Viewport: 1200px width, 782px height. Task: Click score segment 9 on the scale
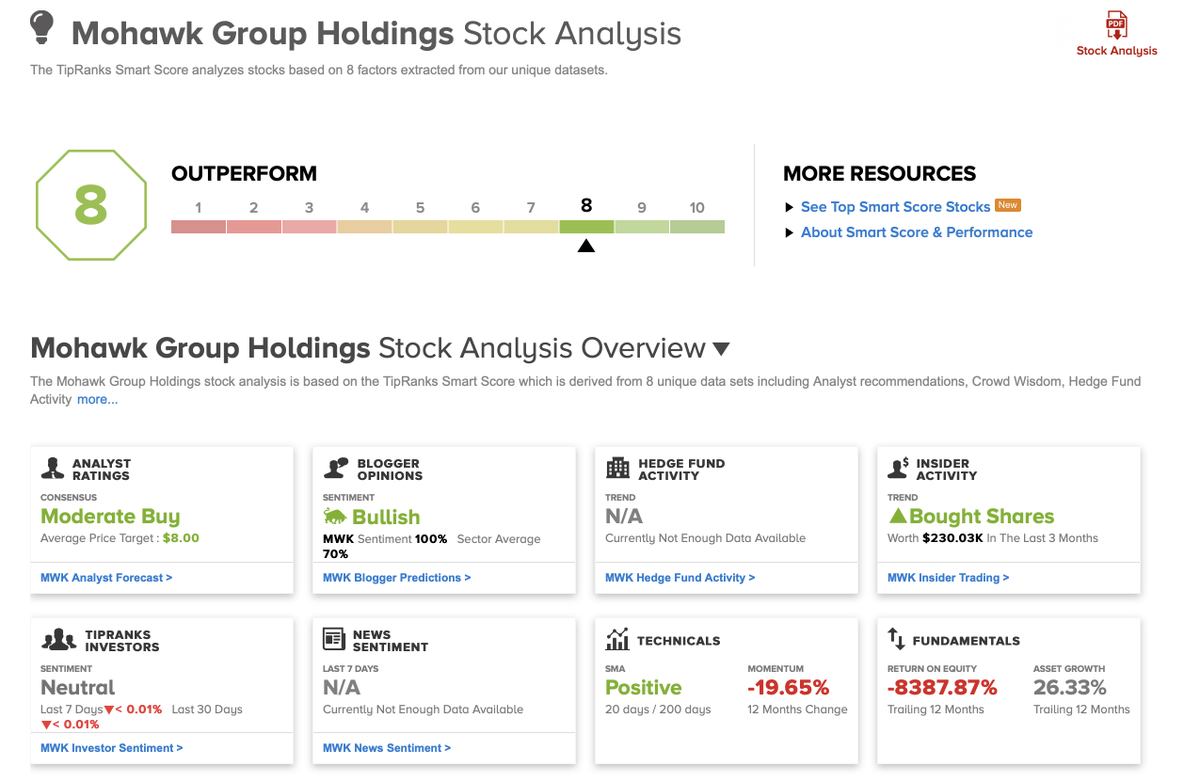[642, 227]
